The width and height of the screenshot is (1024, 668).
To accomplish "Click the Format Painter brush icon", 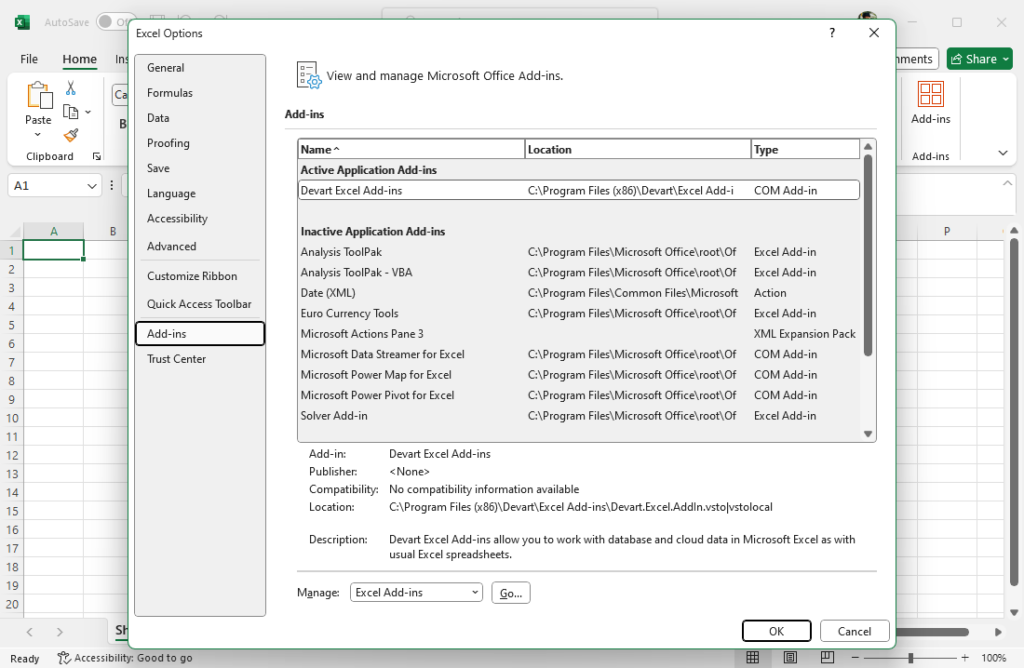I will [x=71, y=135].
